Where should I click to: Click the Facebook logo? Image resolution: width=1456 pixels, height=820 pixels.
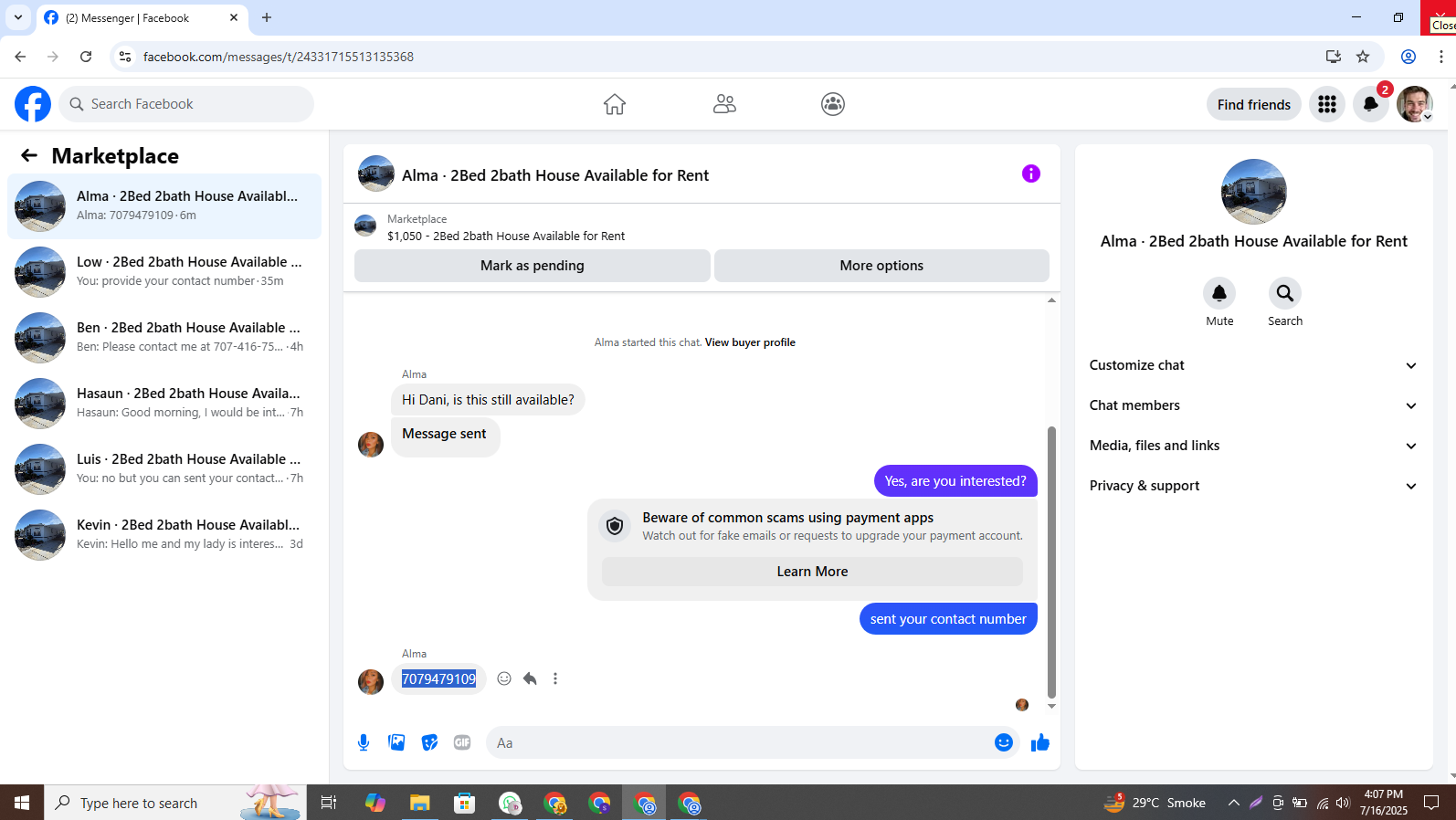coord(33,104)
